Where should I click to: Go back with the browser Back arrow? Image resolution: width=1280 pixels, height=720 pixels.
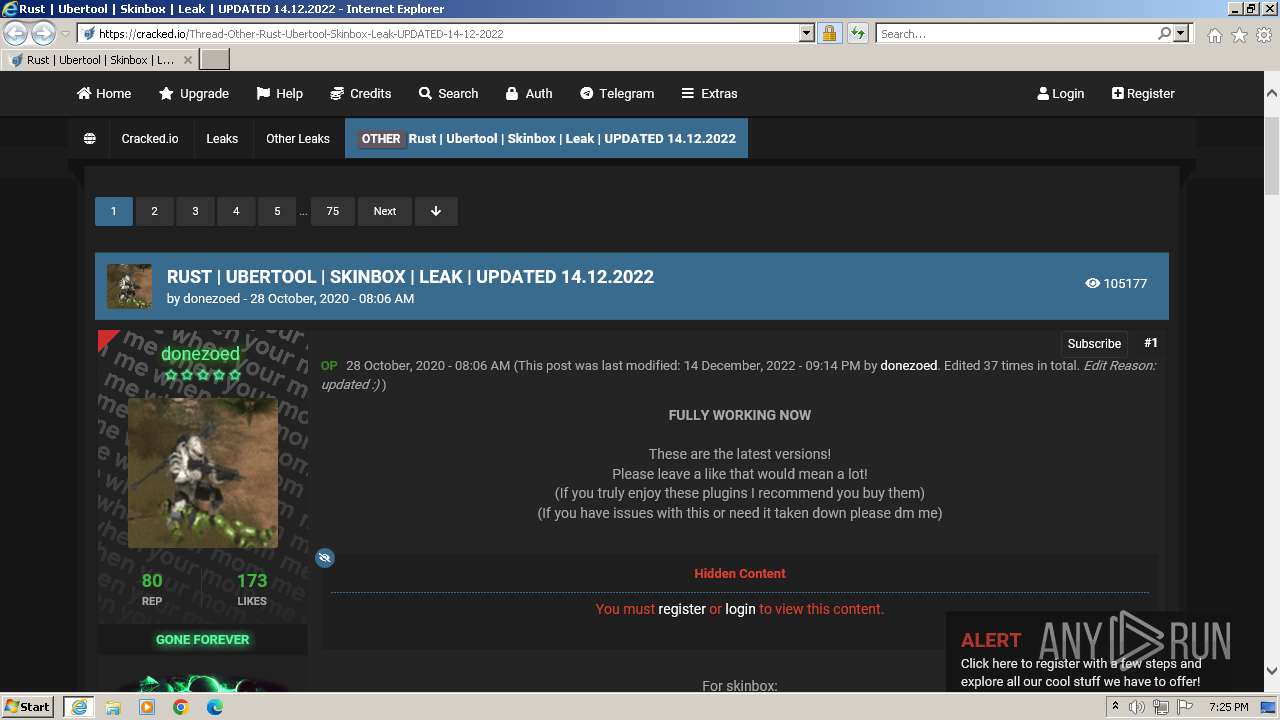(16, 33)
